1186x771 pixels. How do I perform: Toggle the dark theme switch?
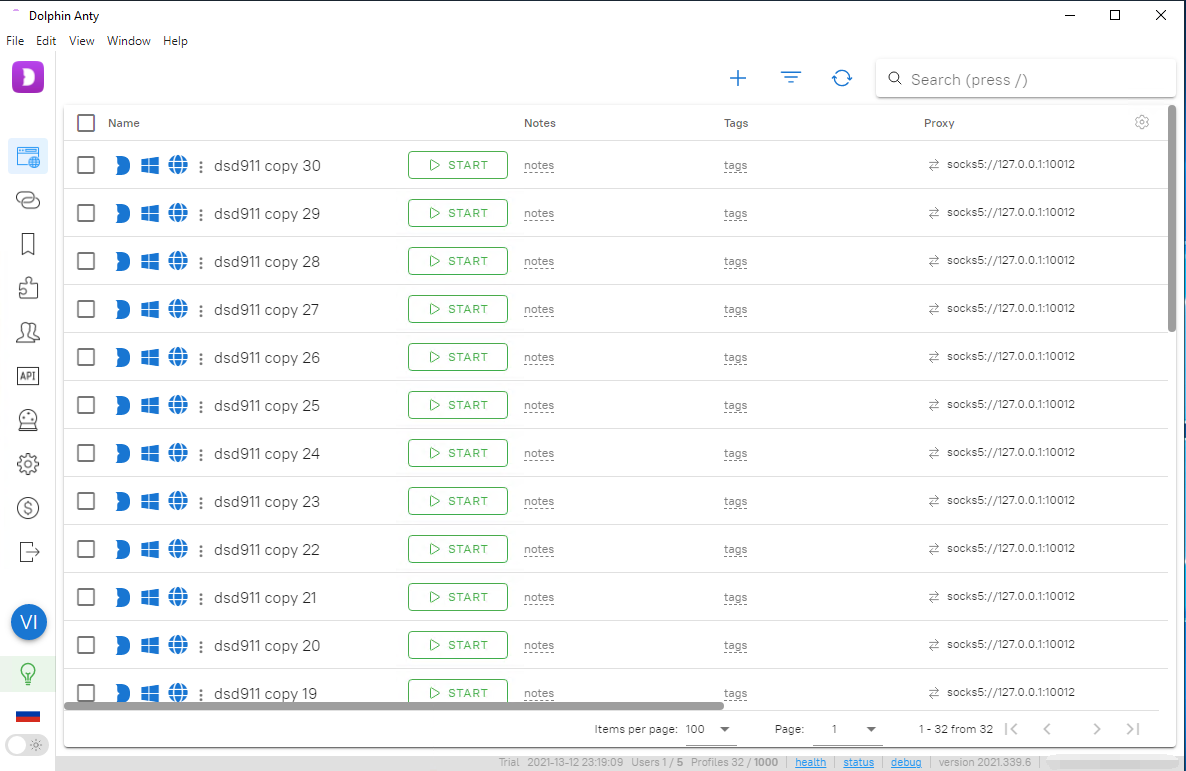coord(27,745)
